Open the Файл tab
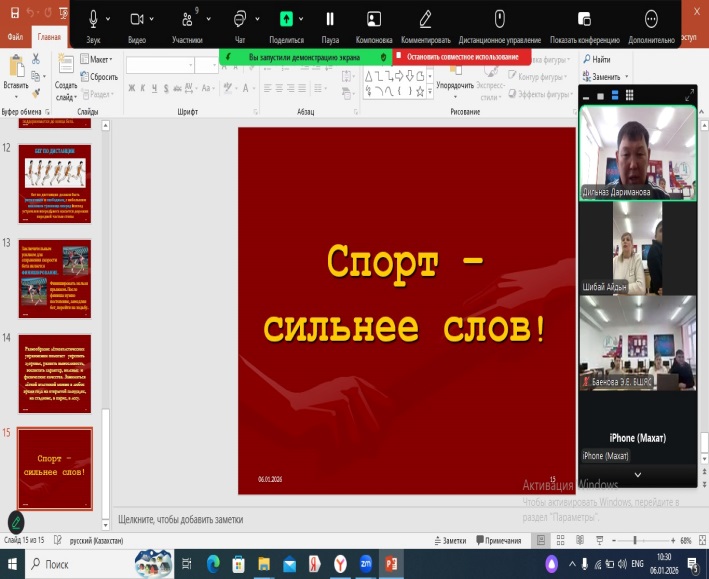The width and height of the screenshot is (709, 579). (16, 37)
